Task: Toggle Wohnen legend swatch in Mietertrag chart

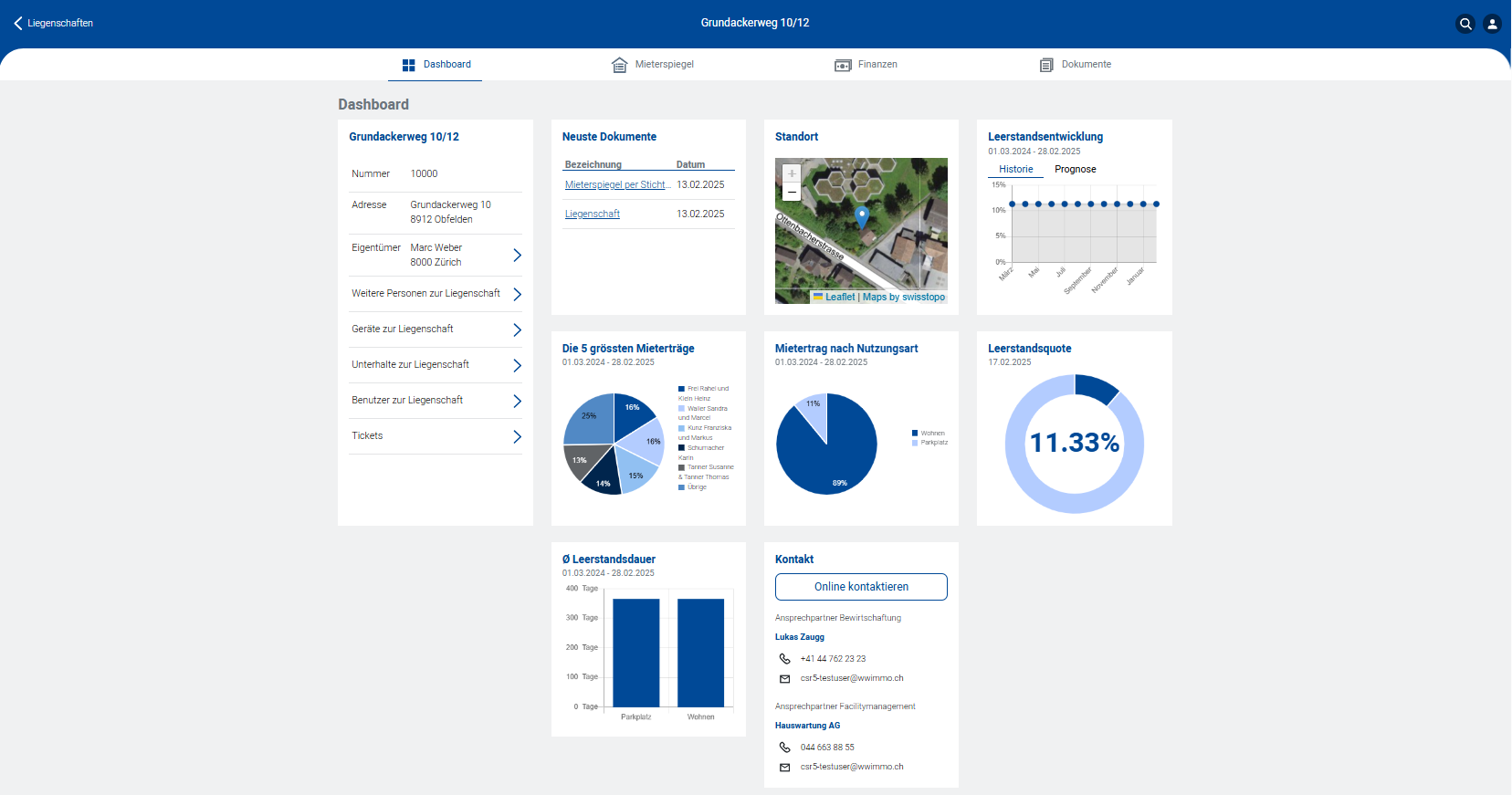Action: [915, 434]
